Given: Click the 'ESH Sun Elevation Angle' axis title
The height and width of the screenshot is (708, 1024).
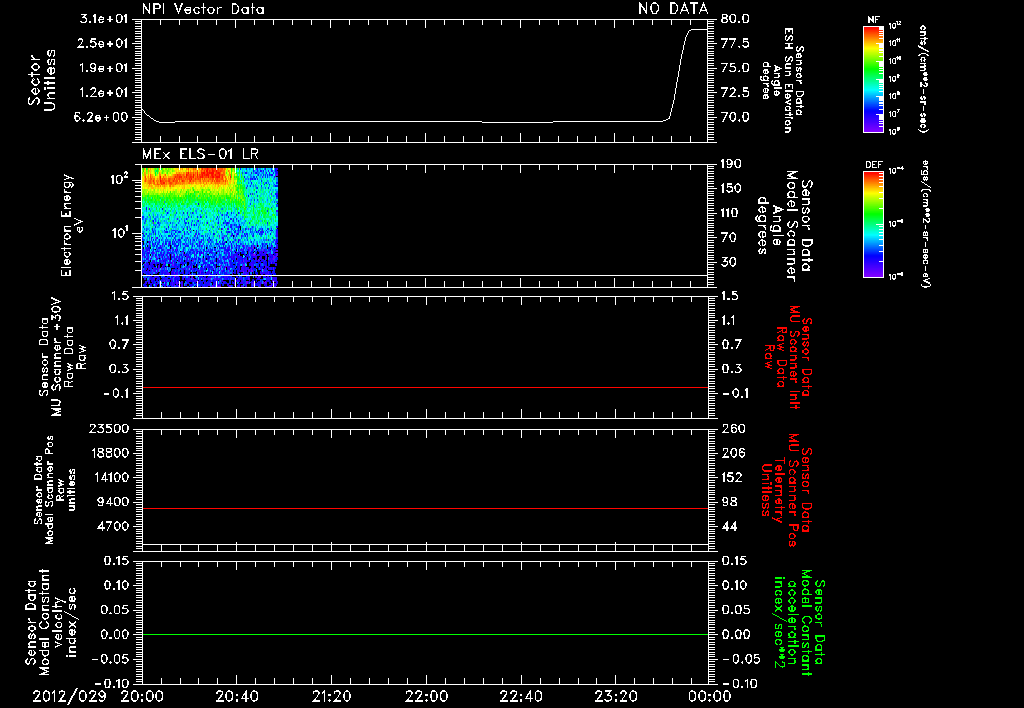Looking at the screenshot, I should click(x=782, y=80).
